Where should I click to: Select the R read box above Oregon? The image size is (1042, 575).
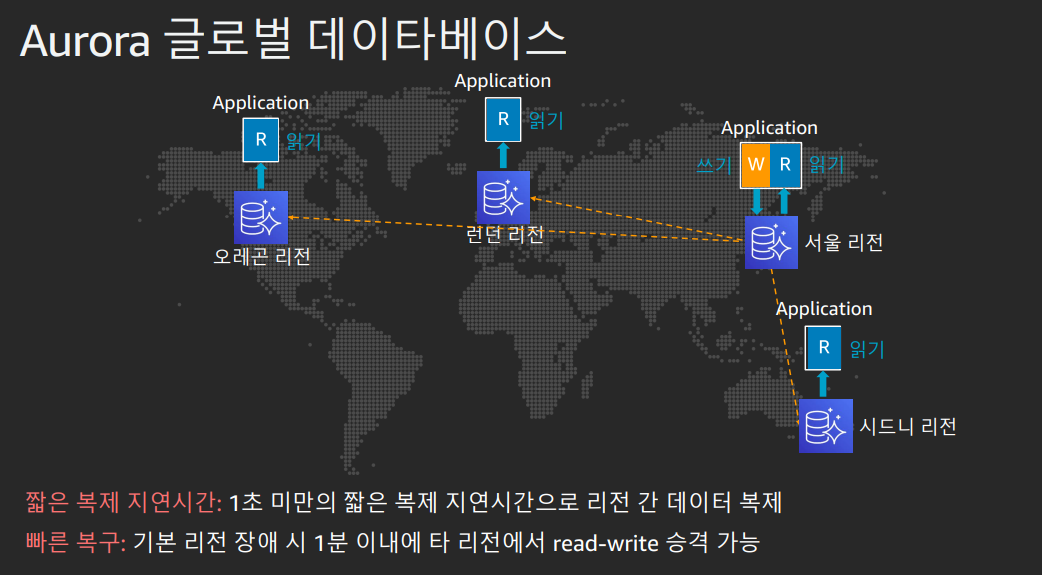click(260, 140)
